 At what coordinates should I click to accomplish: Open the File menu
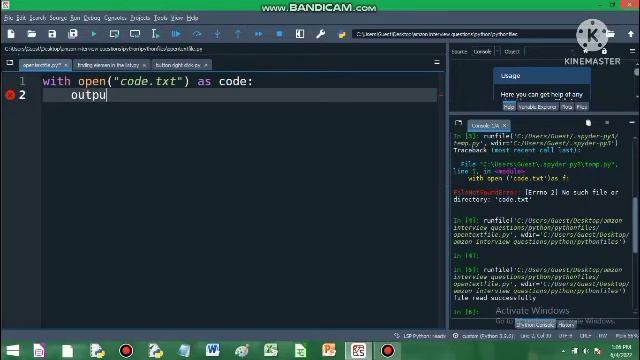9,18
